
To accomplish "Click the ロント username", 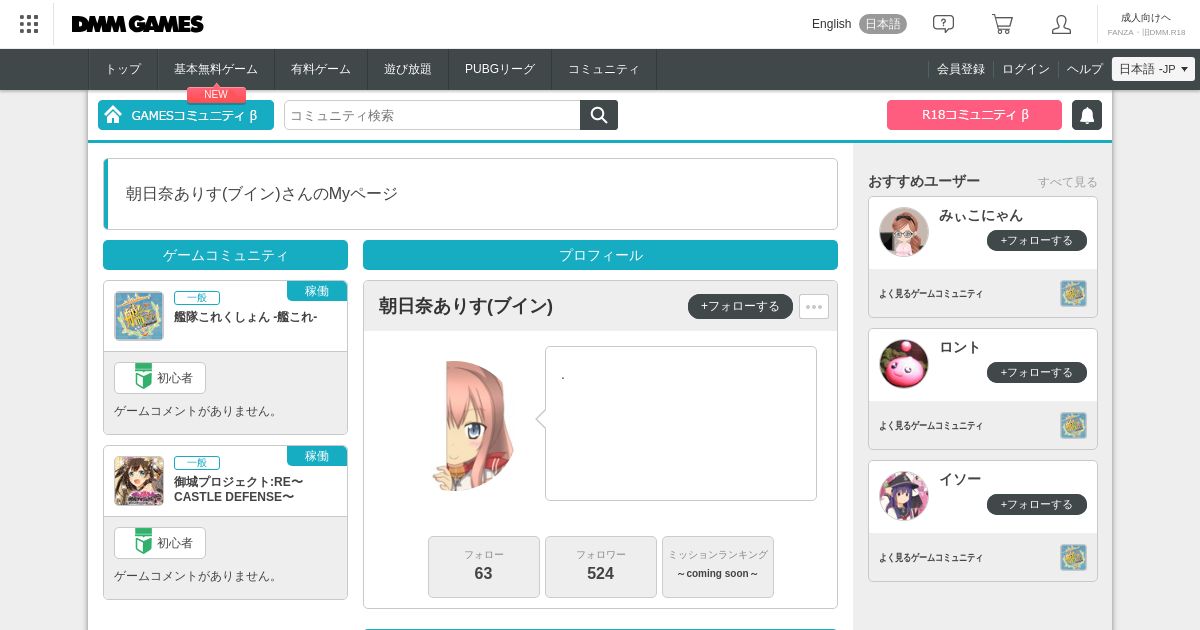I will point(960,347).
